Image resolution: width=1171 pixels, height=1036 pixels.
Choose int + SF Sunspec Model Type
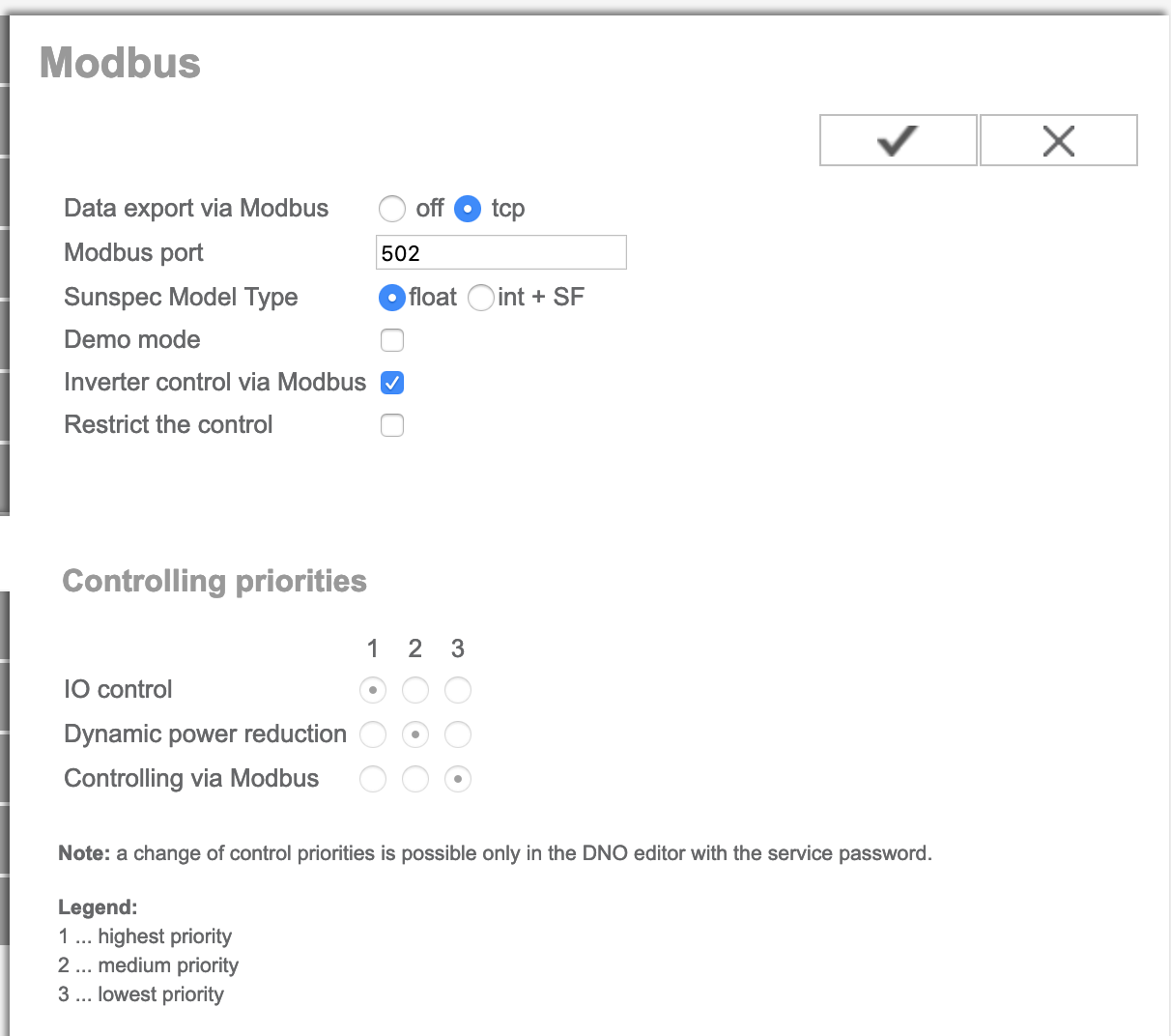481,298
